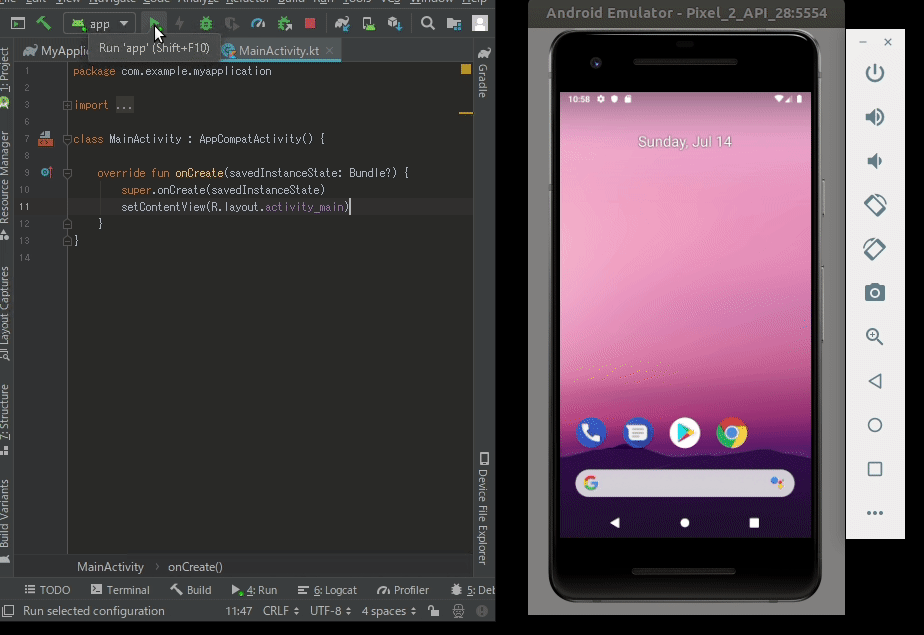
Task: Attach debugger to Android process icon
Action: pos(285,24)
